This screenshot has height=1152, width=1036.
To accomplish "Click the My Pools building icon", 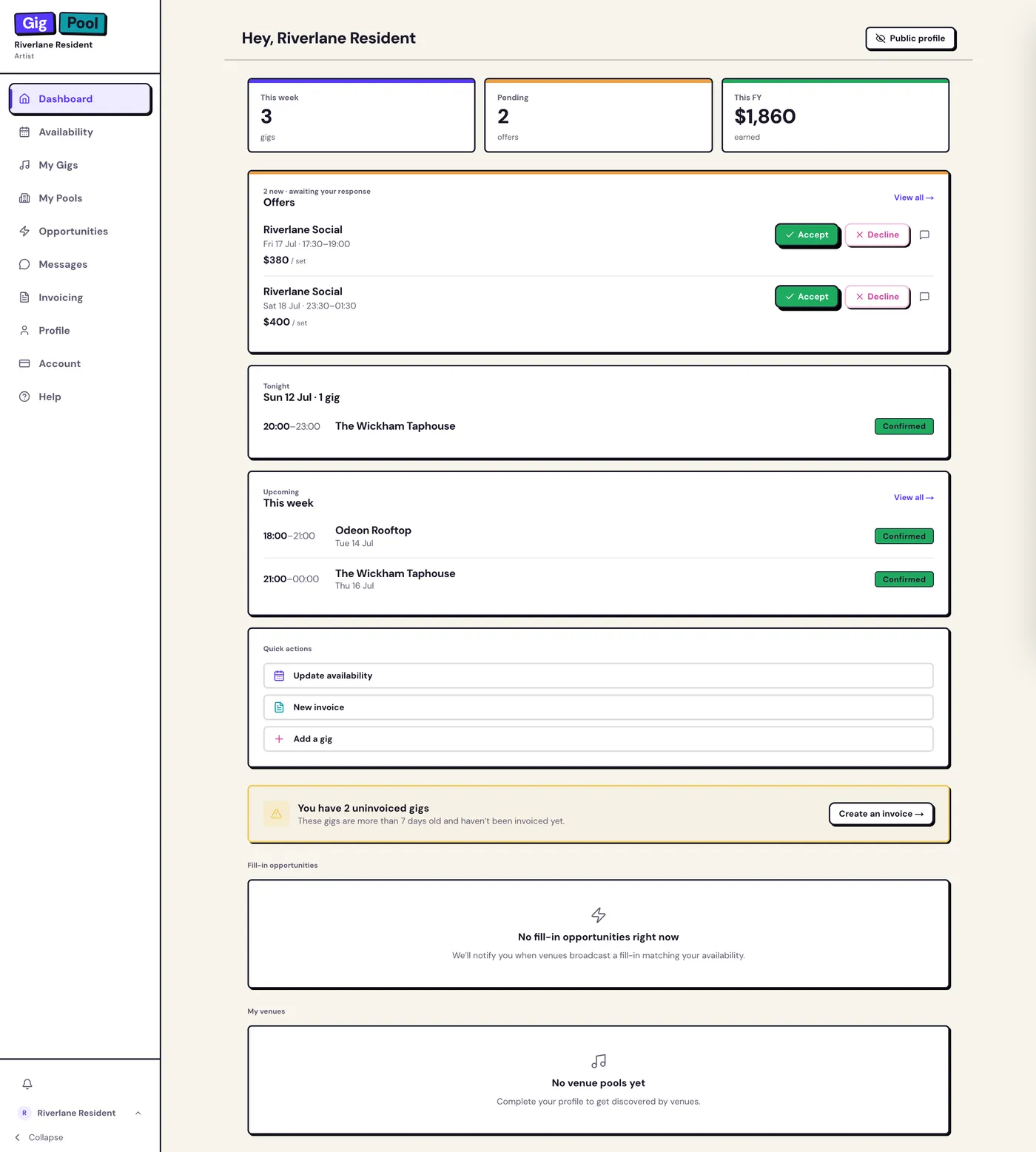I will click(24, 198).
